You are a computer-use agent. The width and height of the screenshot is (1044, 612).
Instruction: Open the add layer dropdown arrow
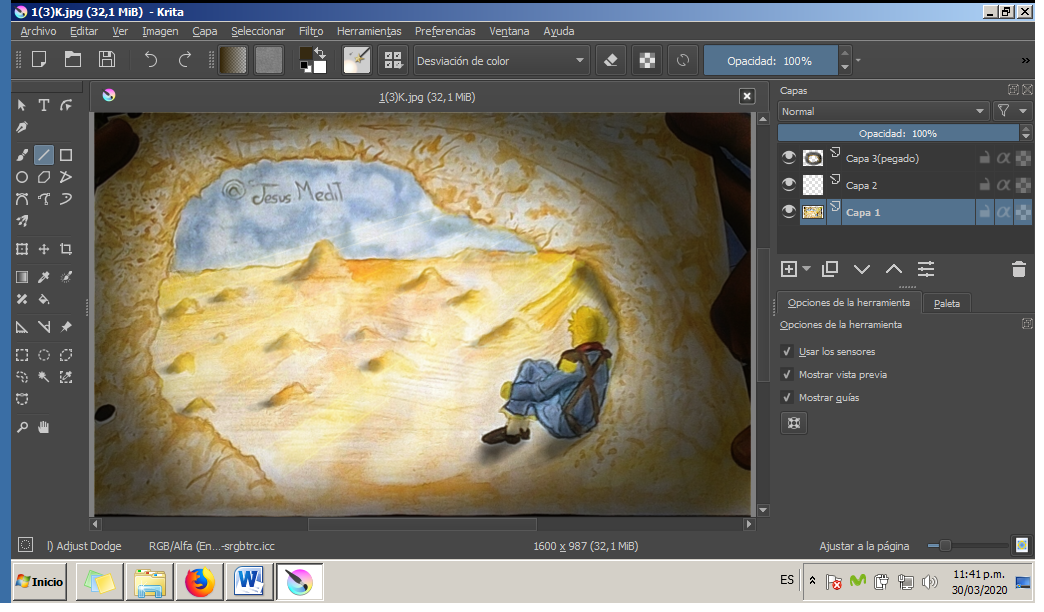pos(806,269)
